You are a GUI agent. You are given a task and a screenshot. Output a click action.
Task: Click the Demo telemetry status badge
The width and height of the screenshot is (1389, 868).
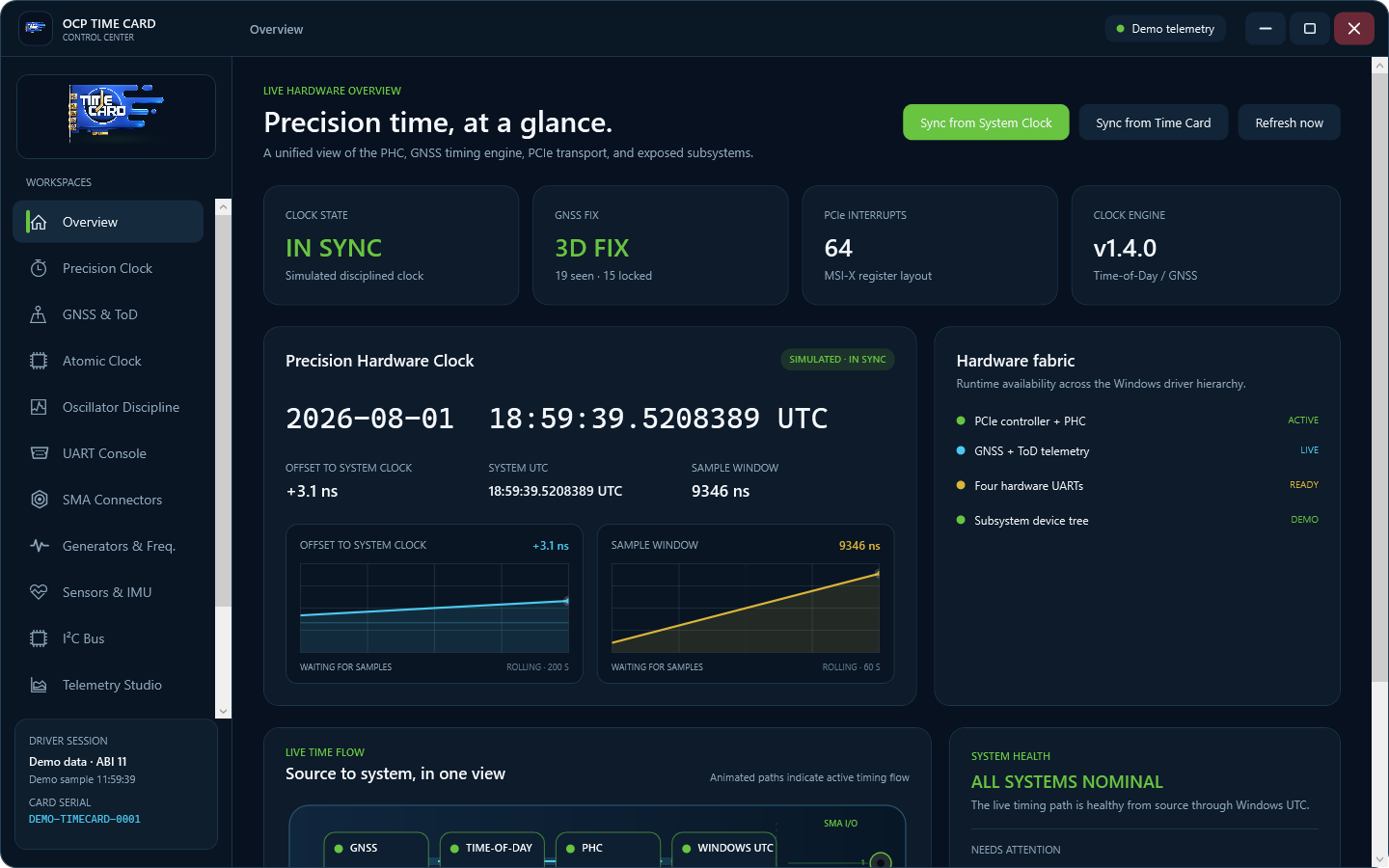[x=1165, y=29]
